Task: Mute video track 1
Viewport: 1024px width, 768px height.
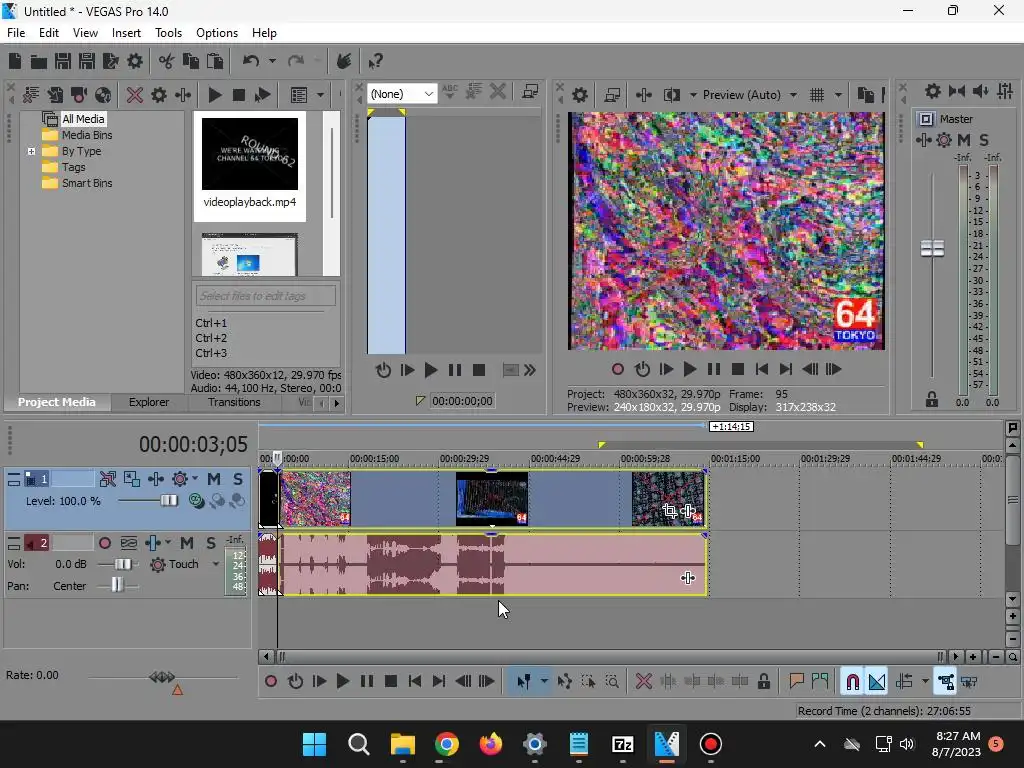Action: tap(213, 479)
